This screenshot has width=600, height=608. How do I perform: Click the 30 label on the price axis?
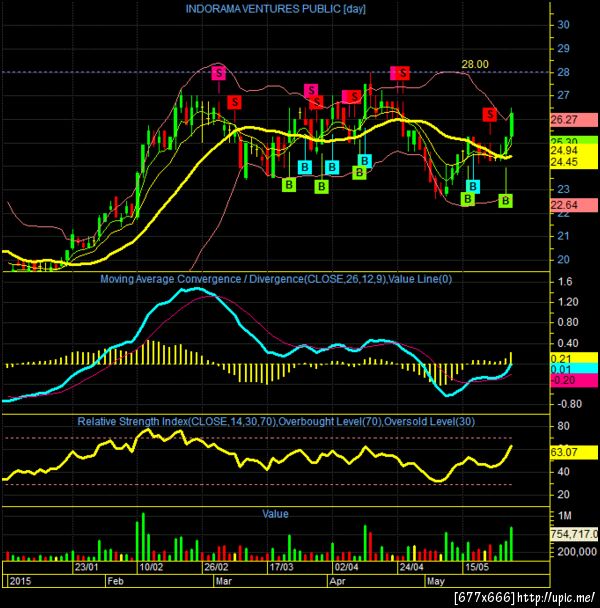(563, 25)
